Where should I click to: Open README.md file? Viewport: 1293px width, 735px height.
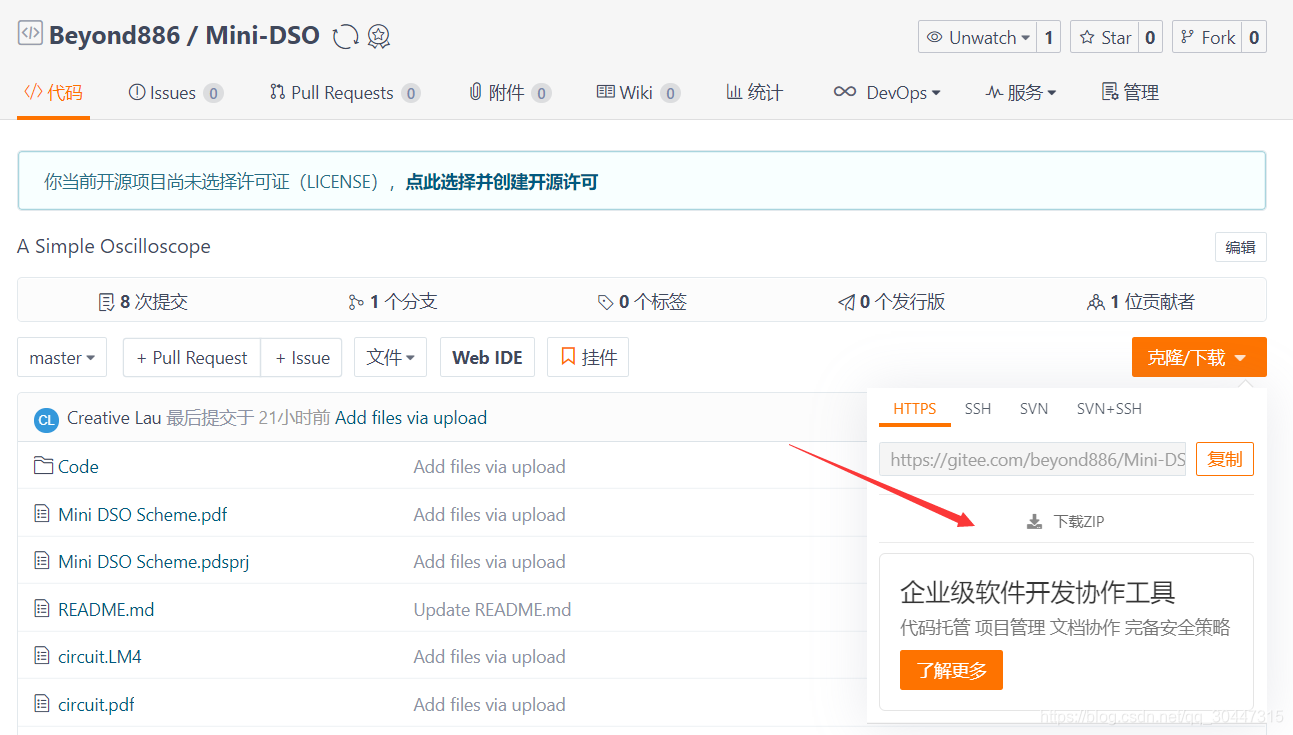(x=106, y=610)
